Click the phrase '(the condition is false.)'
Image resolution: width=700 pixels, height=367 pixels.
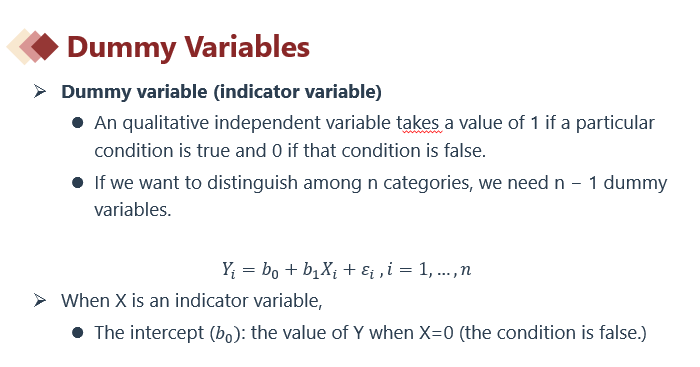point(553,333)
